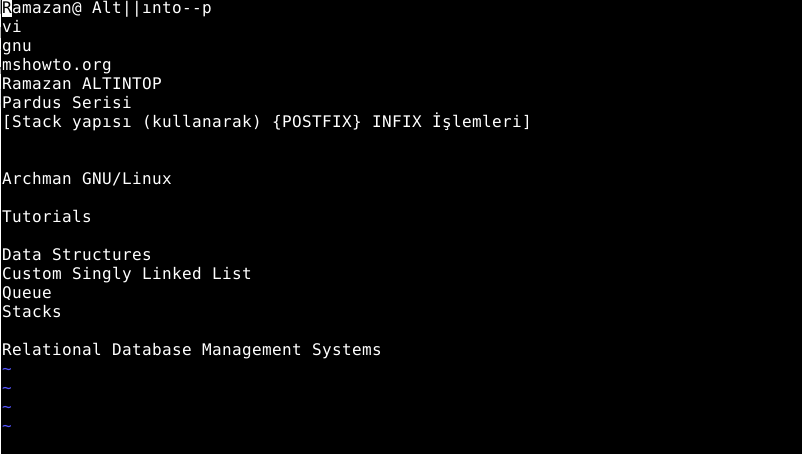Click the first blue tilde empty-line marker

point(7,369)
